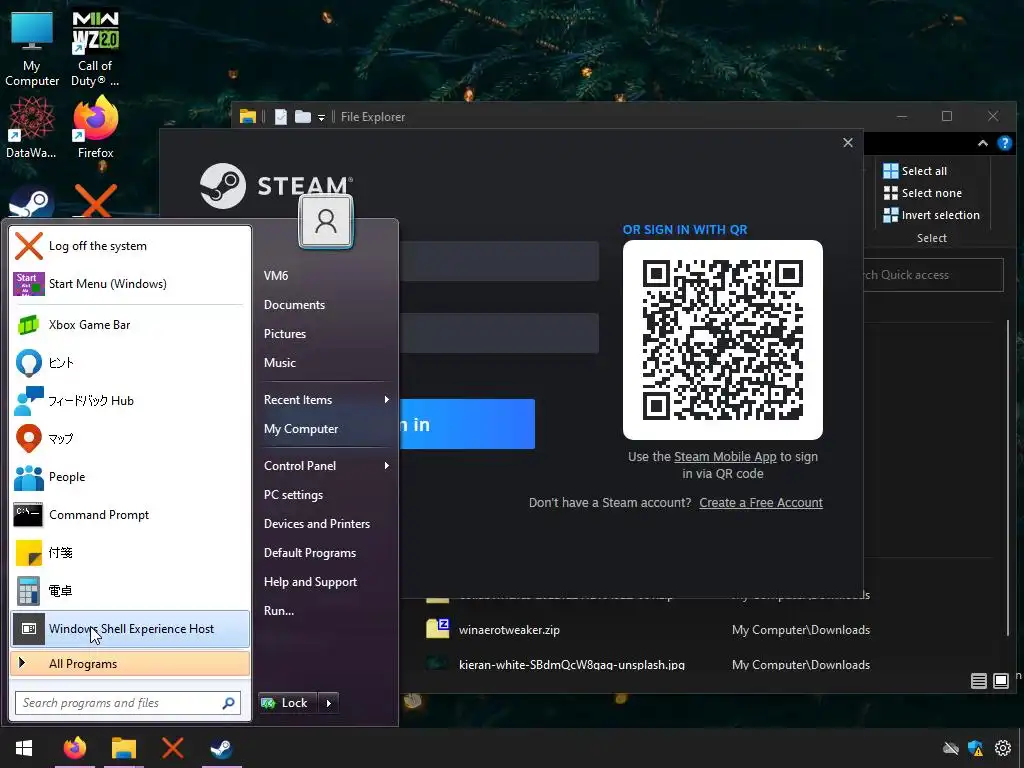Open settings gear in system tray
The height and width of the screenshot is (768, 1024).
point(1003,748)
